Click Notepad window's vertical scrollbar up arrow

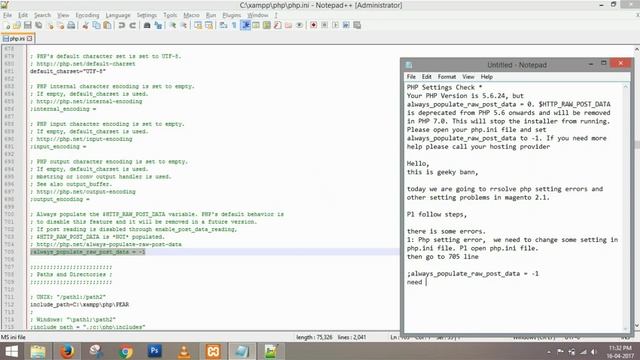coord(626,87)
